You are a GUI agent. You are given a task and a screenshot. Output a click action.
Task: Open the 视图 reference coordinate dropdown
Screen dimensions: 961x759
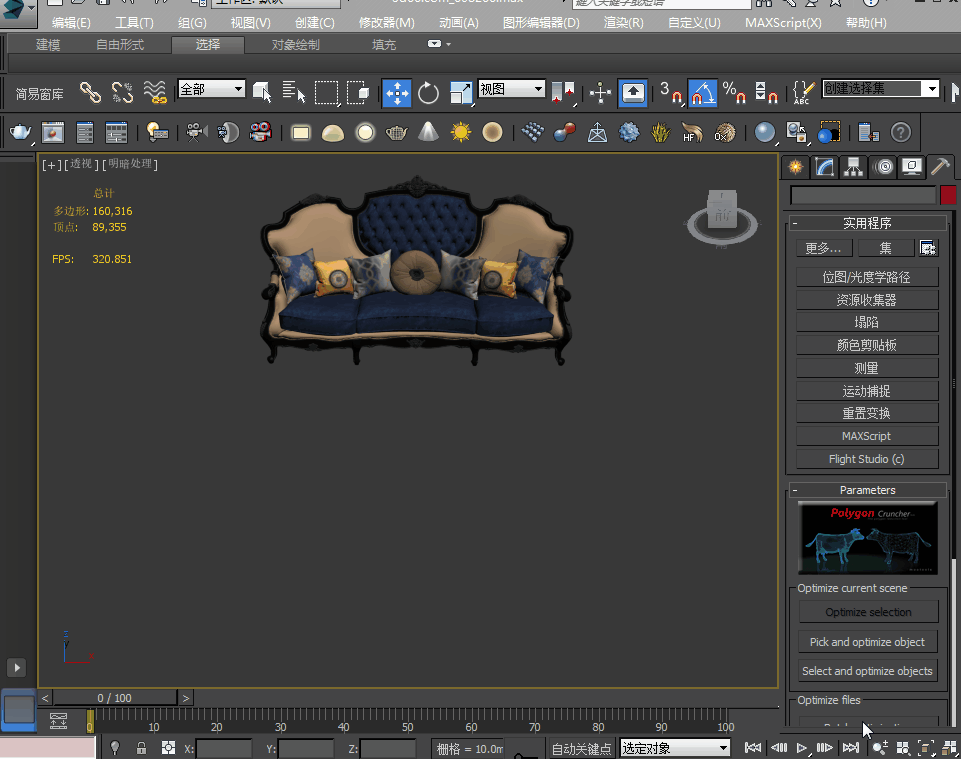511,89
